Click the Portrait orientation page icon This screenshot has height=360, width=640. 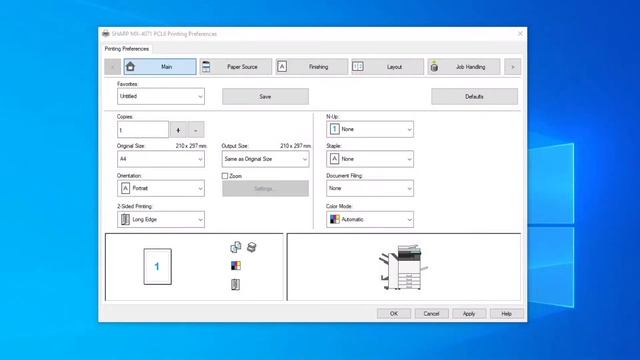(125, 188)
